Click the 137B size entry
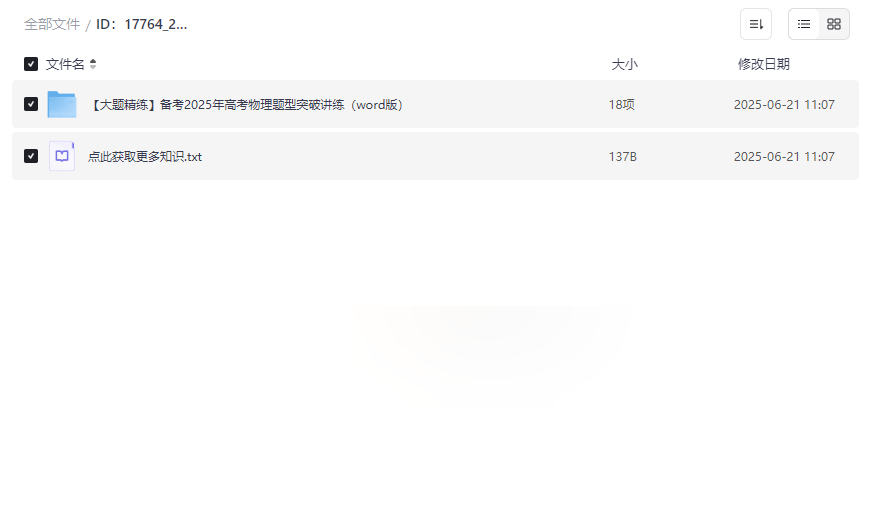This screenshot has width=874, height=514. pyautogui.click(x=623, y=157)
